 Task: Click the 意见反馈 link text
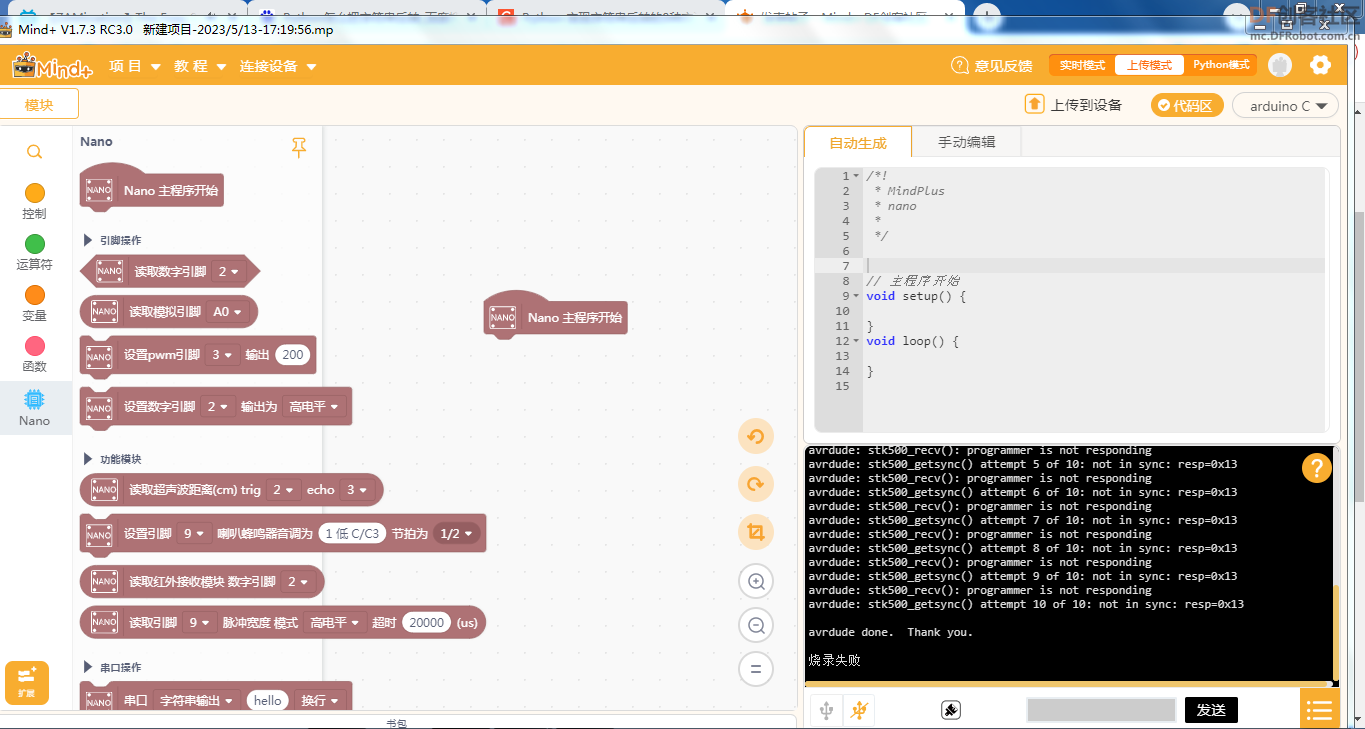(1003, 65)
